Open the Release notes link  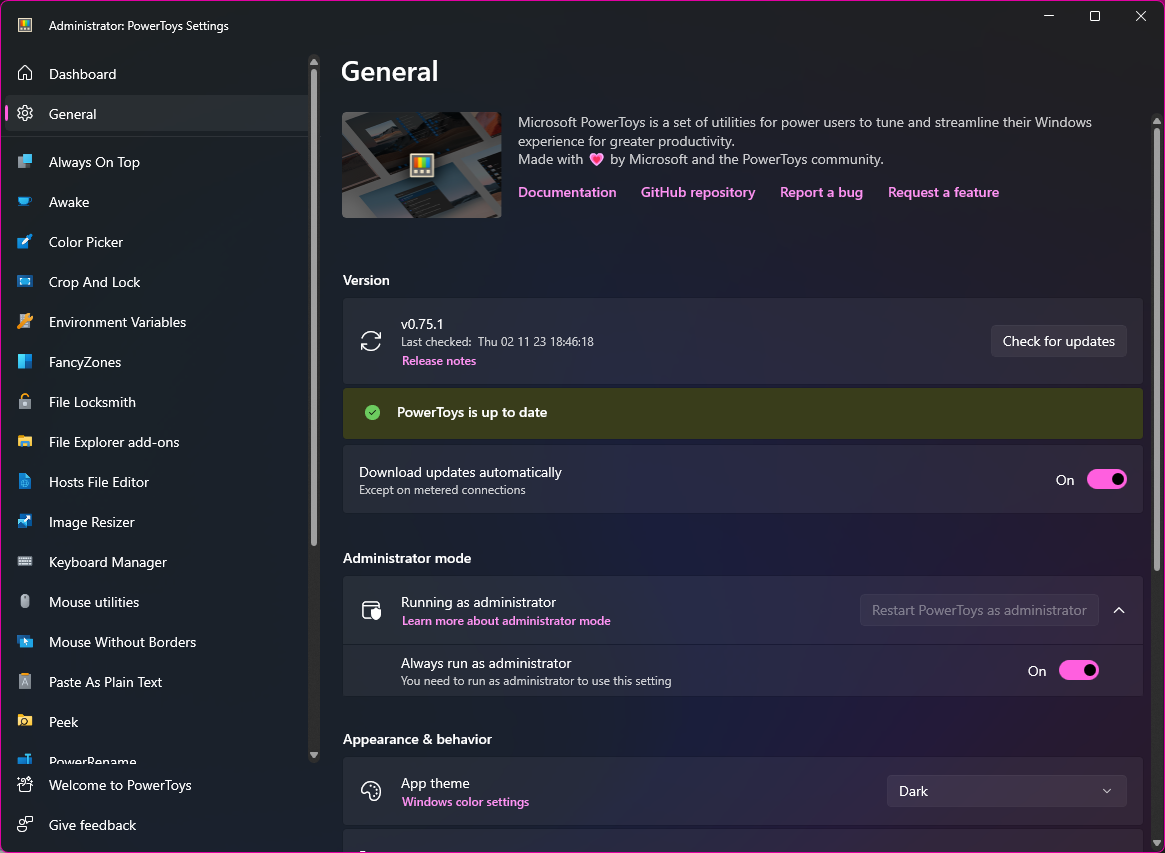coord(438,360)
